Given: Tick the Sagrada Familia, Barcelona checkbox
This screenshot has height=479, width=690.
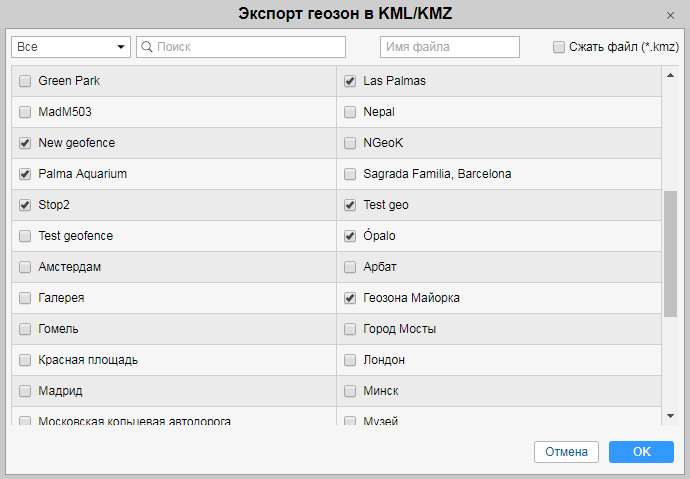Looking at the screenshot, I should coord(350,174).
